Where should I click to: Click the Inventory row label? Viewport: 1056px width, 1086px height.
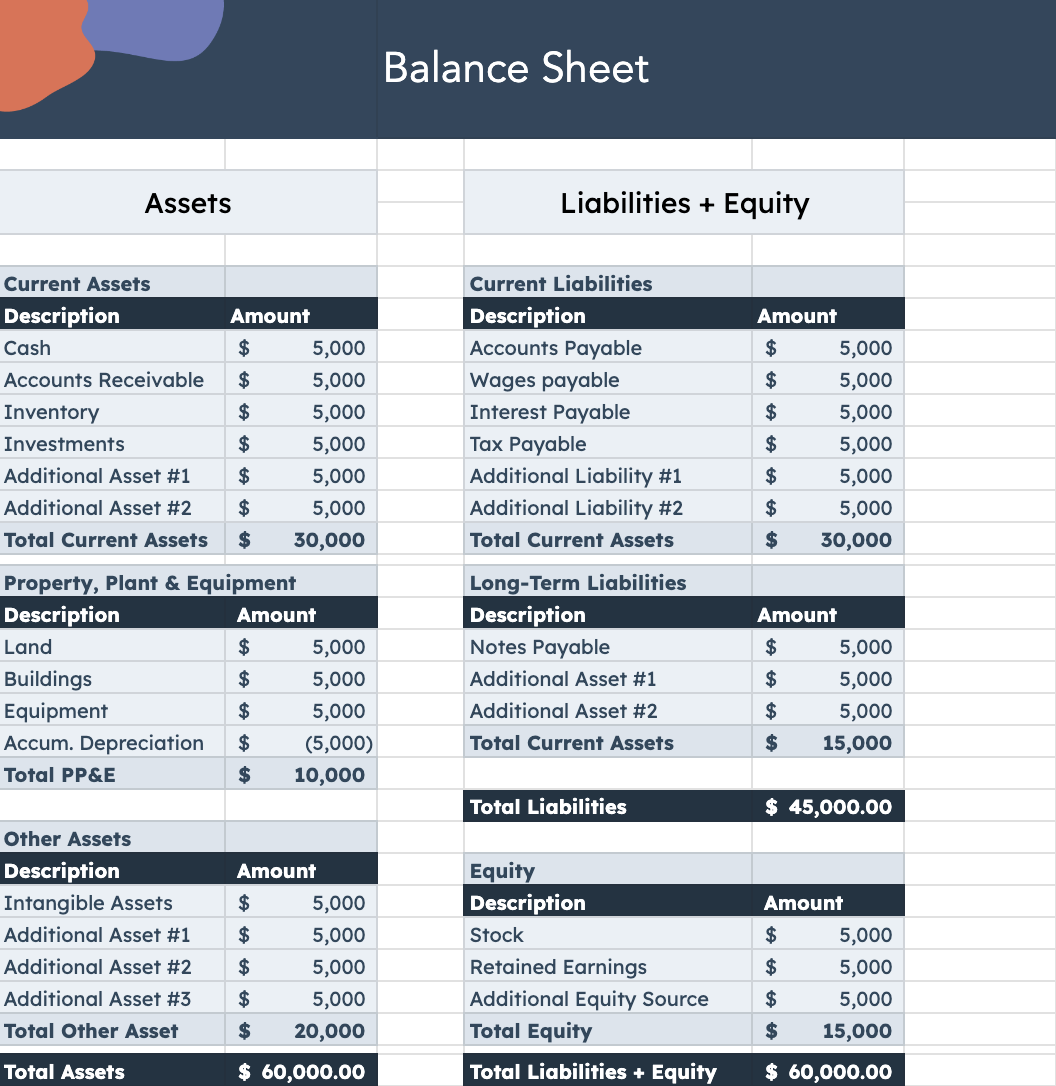click(x=112, y=412)
